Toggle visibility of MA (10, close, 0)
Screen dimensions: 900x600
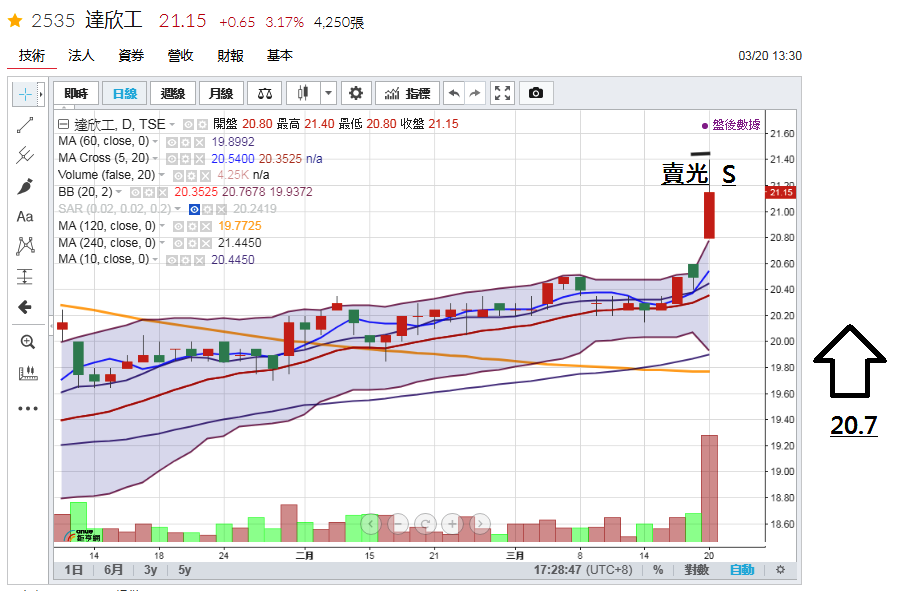click(172, 260)
